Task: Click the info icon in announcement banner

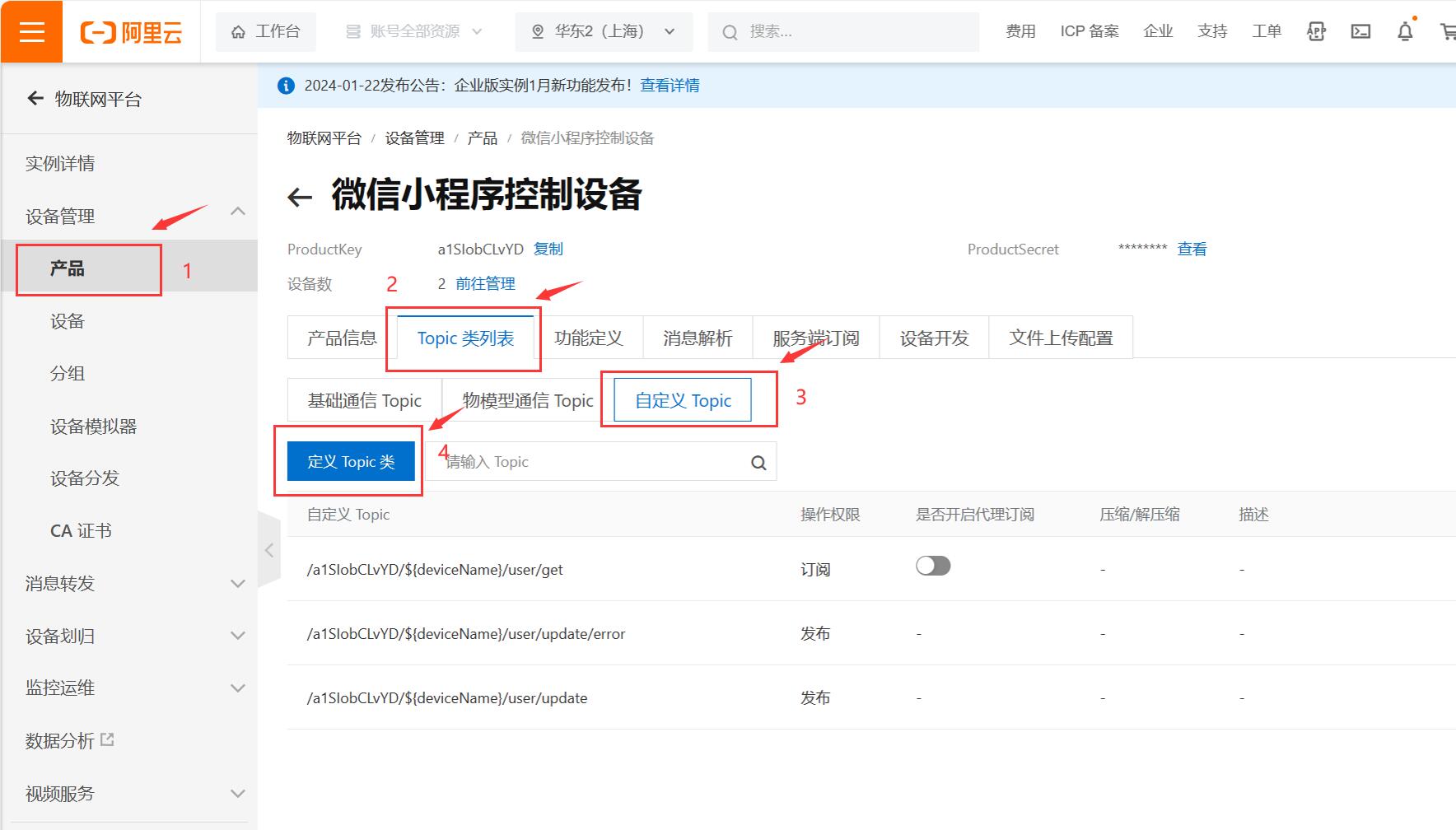Action: pos(286,86)
